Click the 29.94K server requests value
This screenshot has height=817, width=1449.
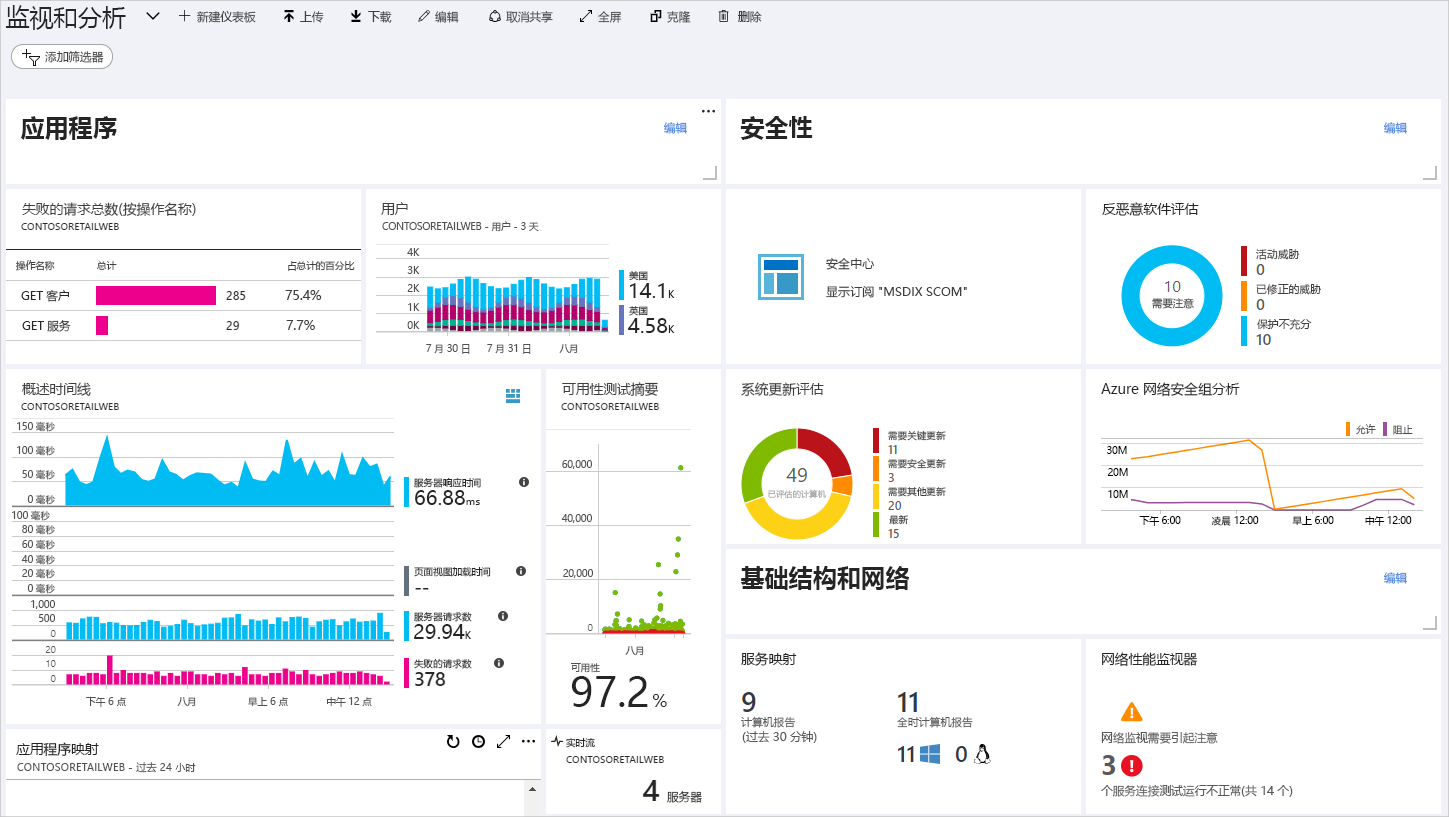443,632
